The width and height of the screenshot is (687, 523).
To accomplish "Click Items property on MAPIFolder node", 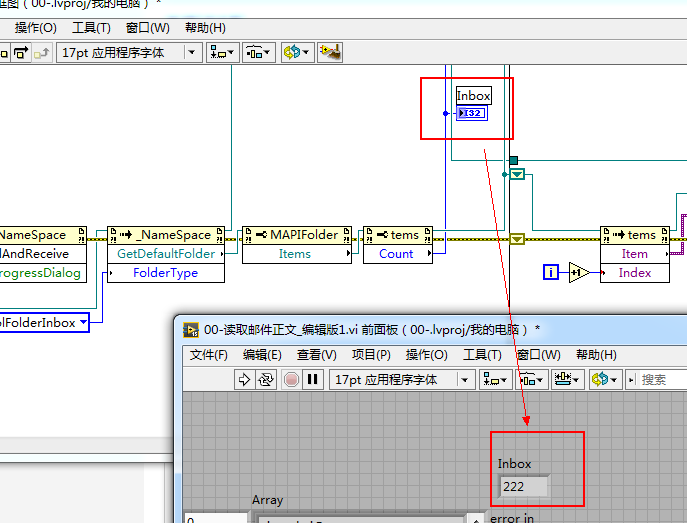I will pos(297,254).
